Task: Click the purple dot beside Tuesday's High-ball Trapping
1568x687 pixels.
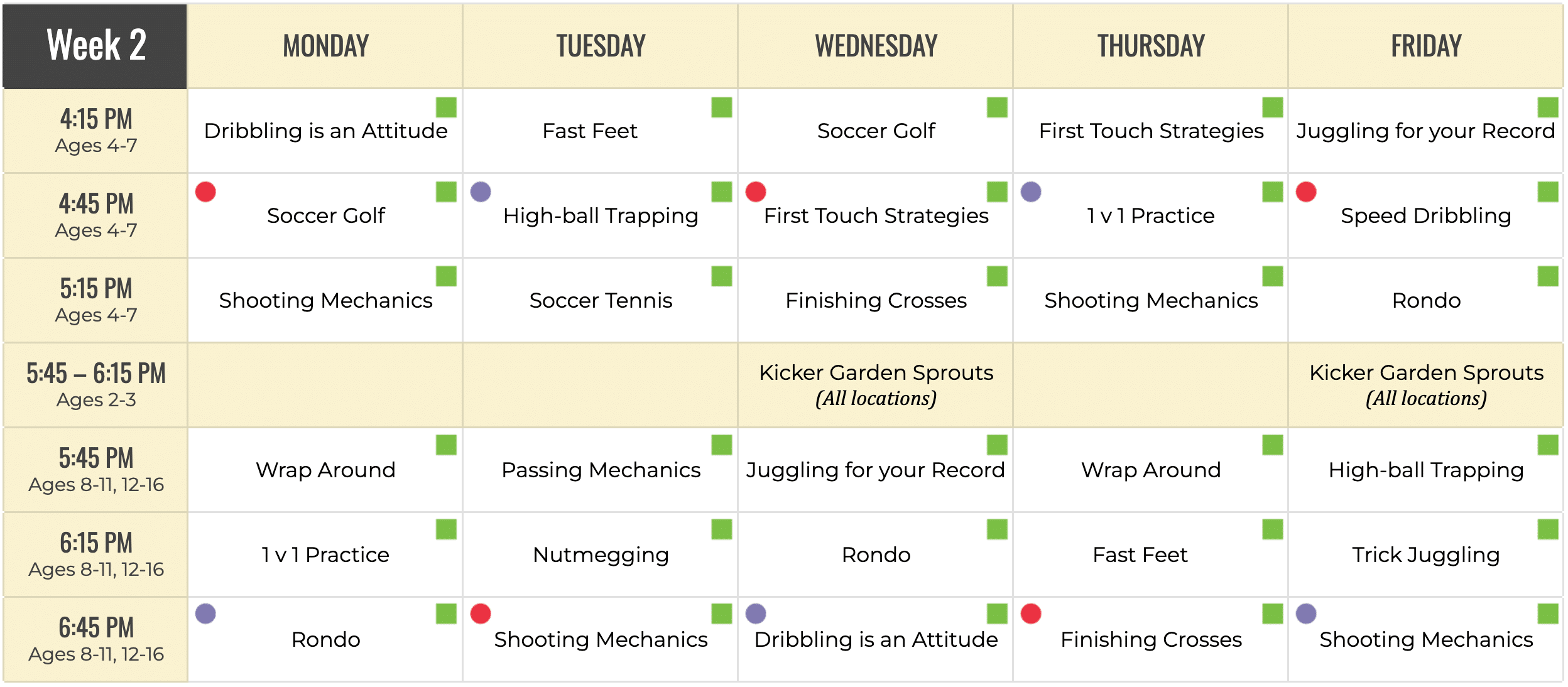Action: pos(481,192)
